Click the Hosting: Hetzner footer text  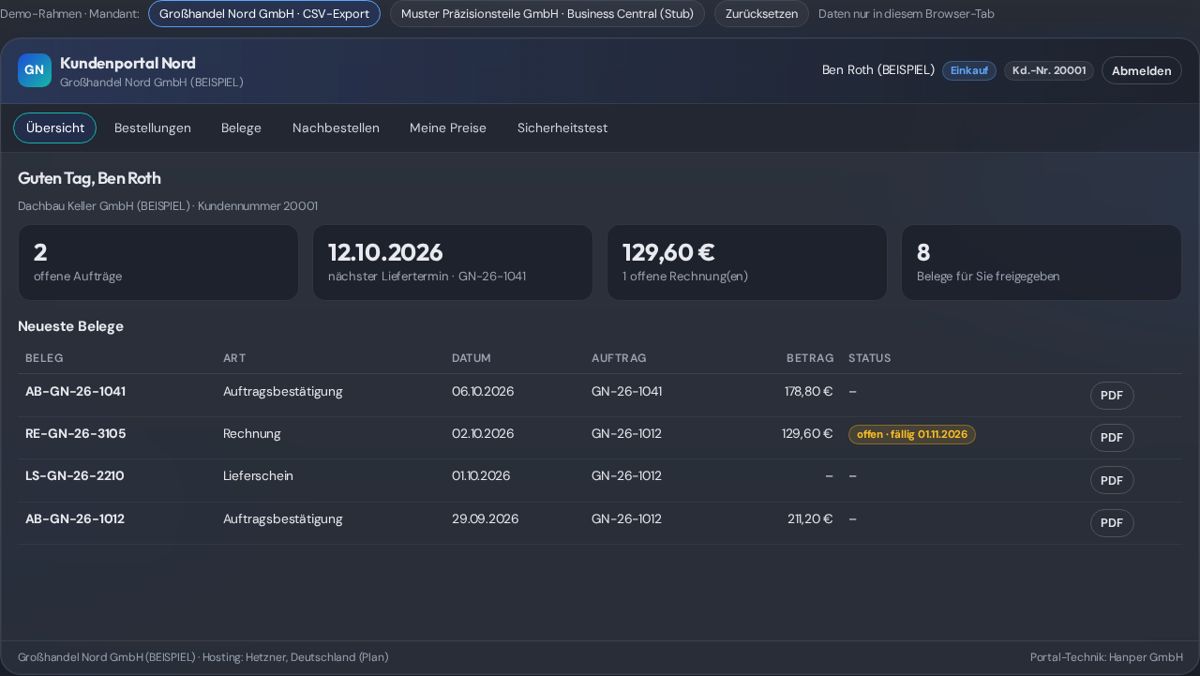[x=295, y=657]
